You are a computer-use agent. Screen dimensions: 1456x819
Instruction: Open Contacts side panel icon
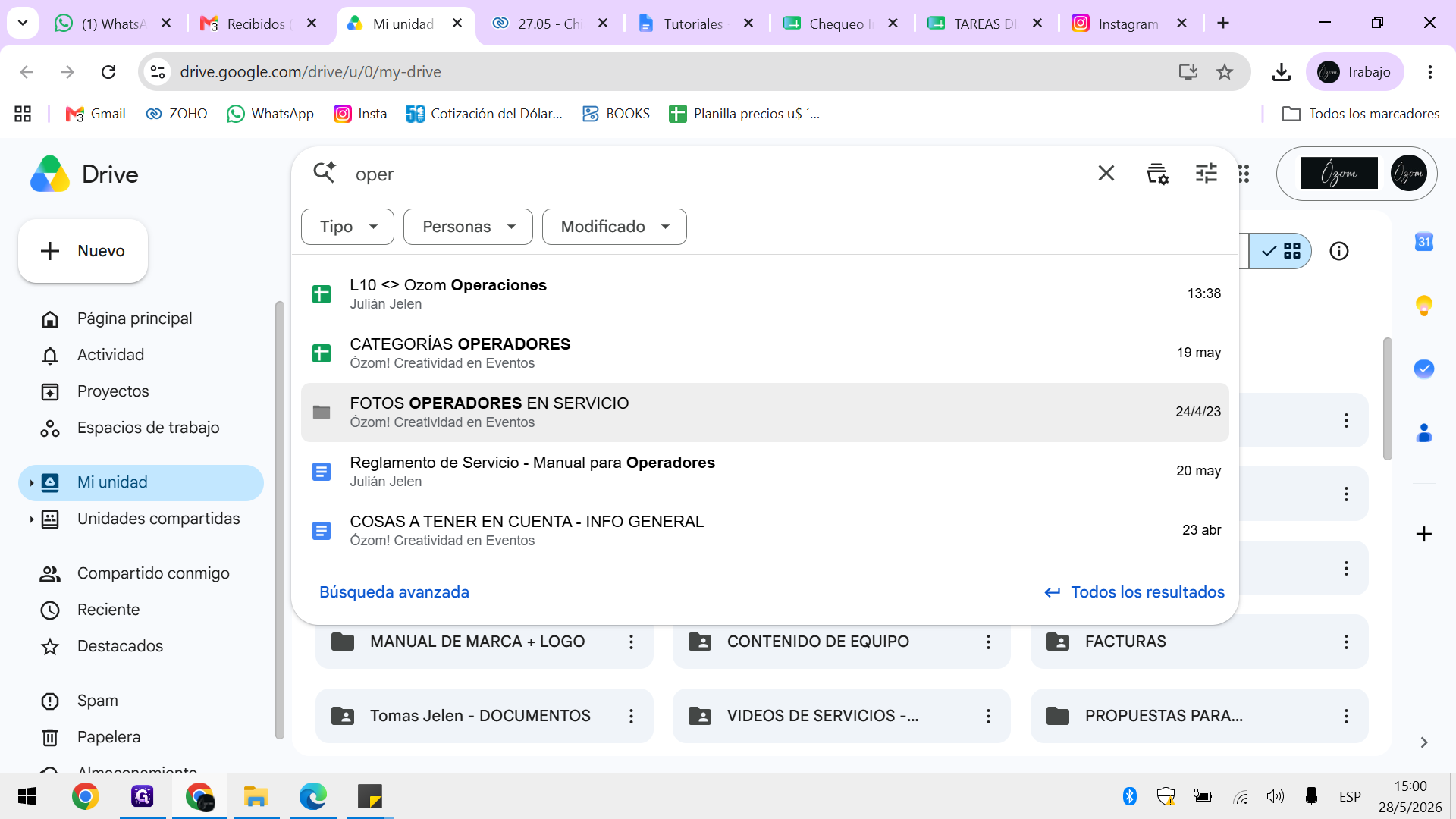[1424, 433]
